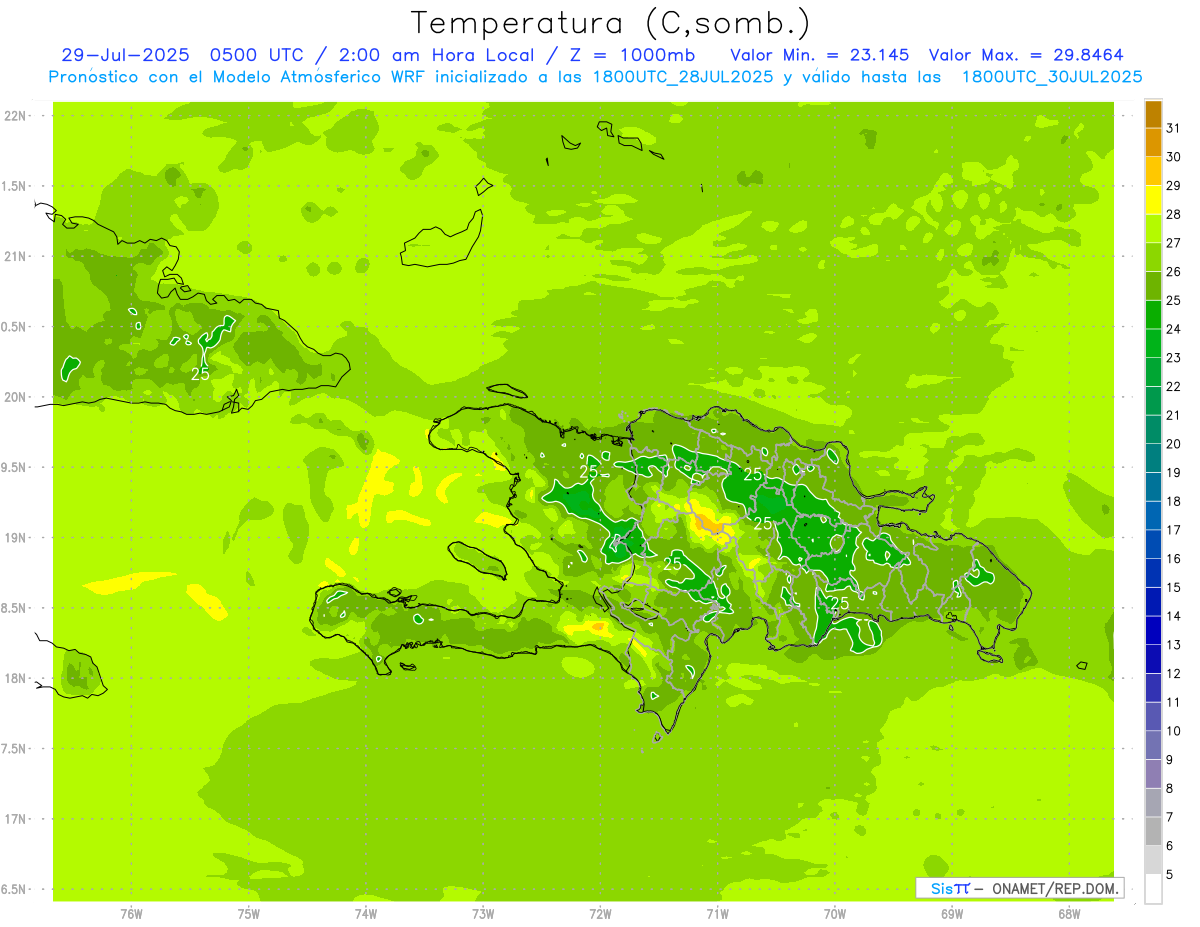Click the "26" color bar label

pos(1173,272)
